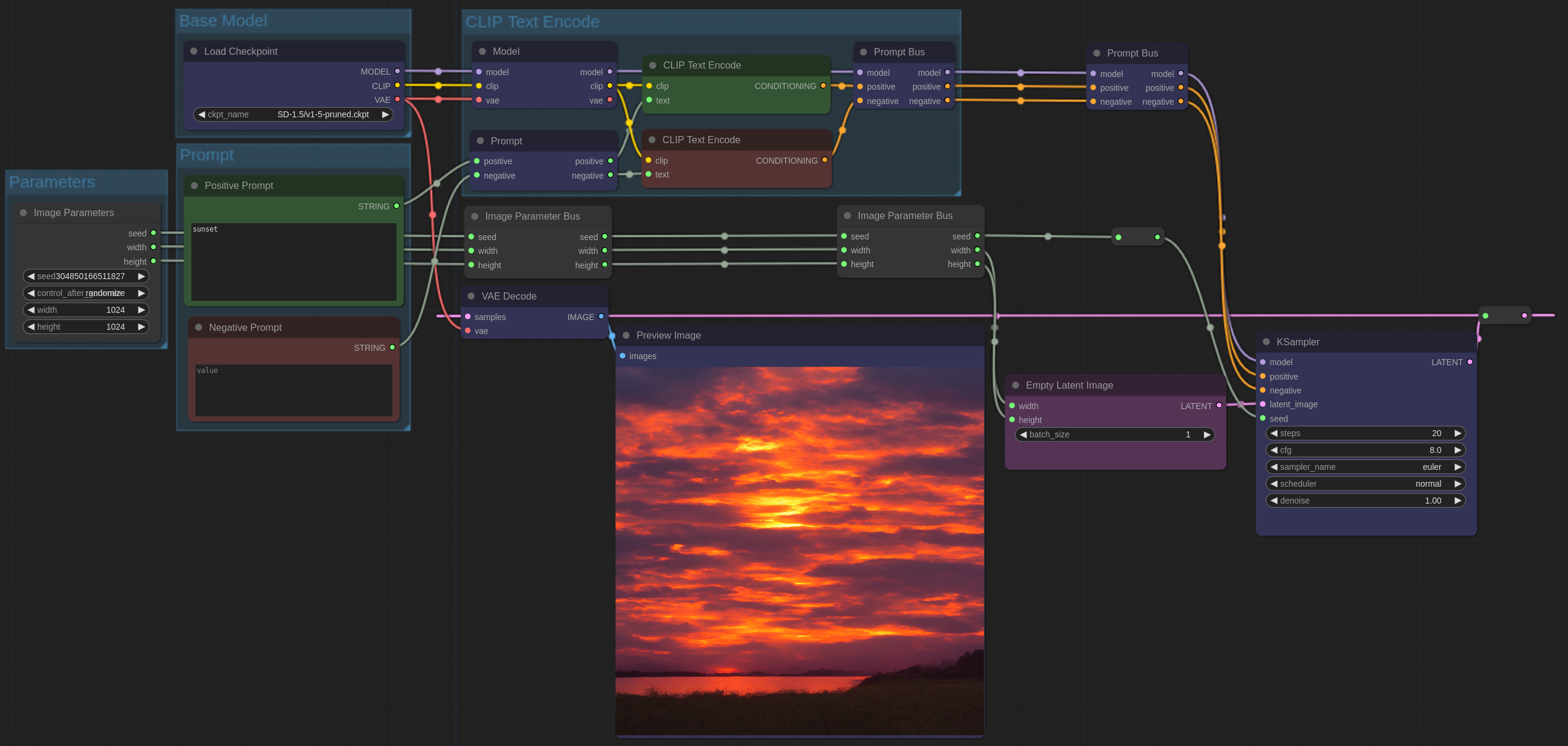Click the LATENT output socket on KSampler
Viewport: 1568px width, 746px height.
pyautogui.click(x=1470, y=362)
